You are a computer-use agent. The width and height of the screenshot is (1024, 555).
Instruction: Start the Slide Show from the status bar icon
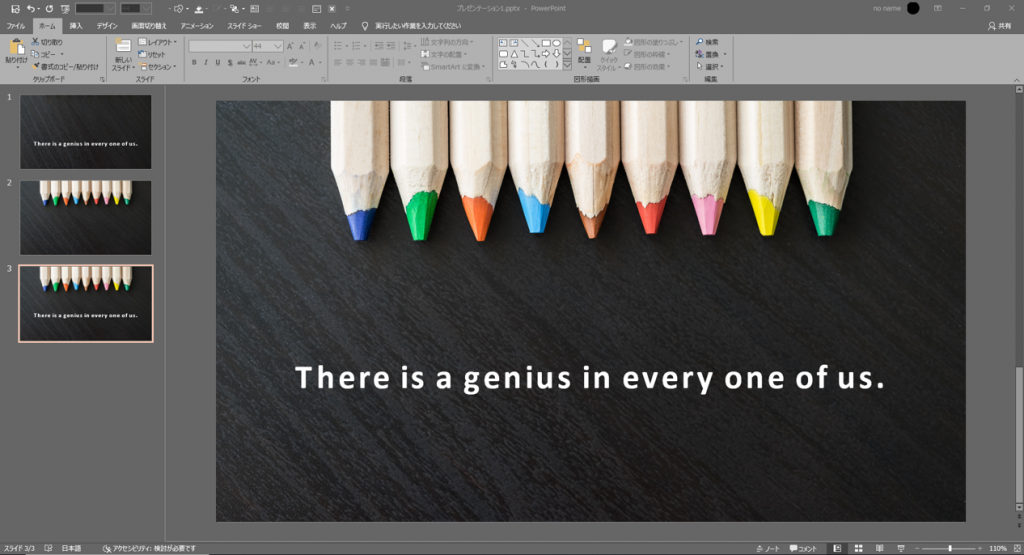901,548
